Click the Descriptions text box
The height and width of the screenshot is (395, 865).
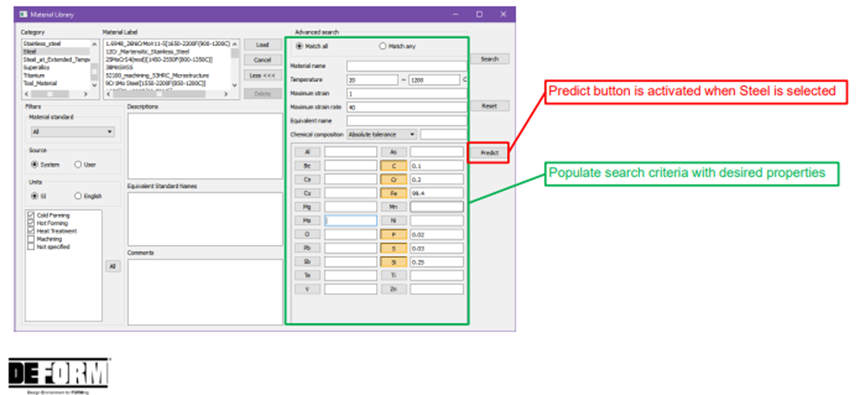point(205,146)
